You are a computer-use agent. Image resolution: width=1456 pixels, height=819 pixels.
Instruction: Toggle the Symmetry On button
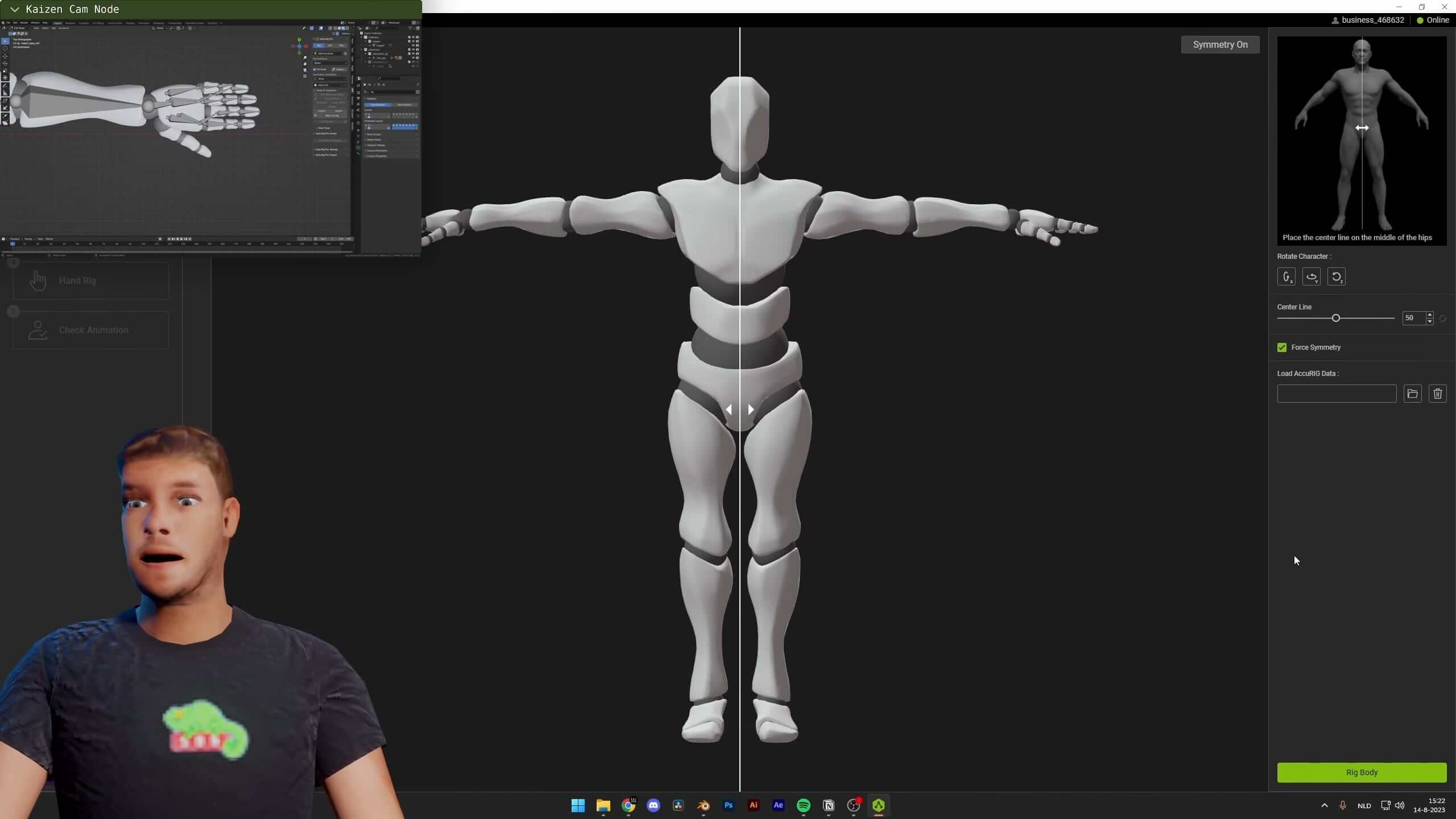click(1220, 44)
